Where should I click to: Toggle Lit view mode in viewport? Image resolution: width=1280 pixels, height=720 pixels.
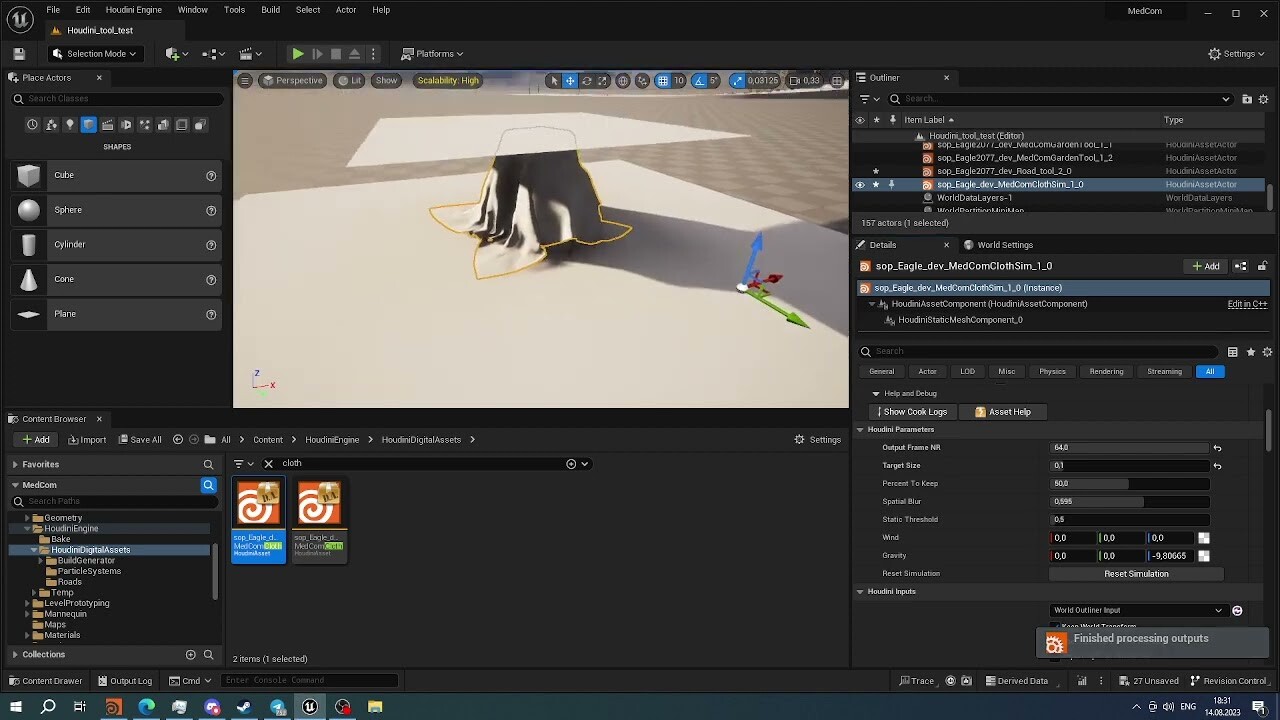tap(349, 81)
